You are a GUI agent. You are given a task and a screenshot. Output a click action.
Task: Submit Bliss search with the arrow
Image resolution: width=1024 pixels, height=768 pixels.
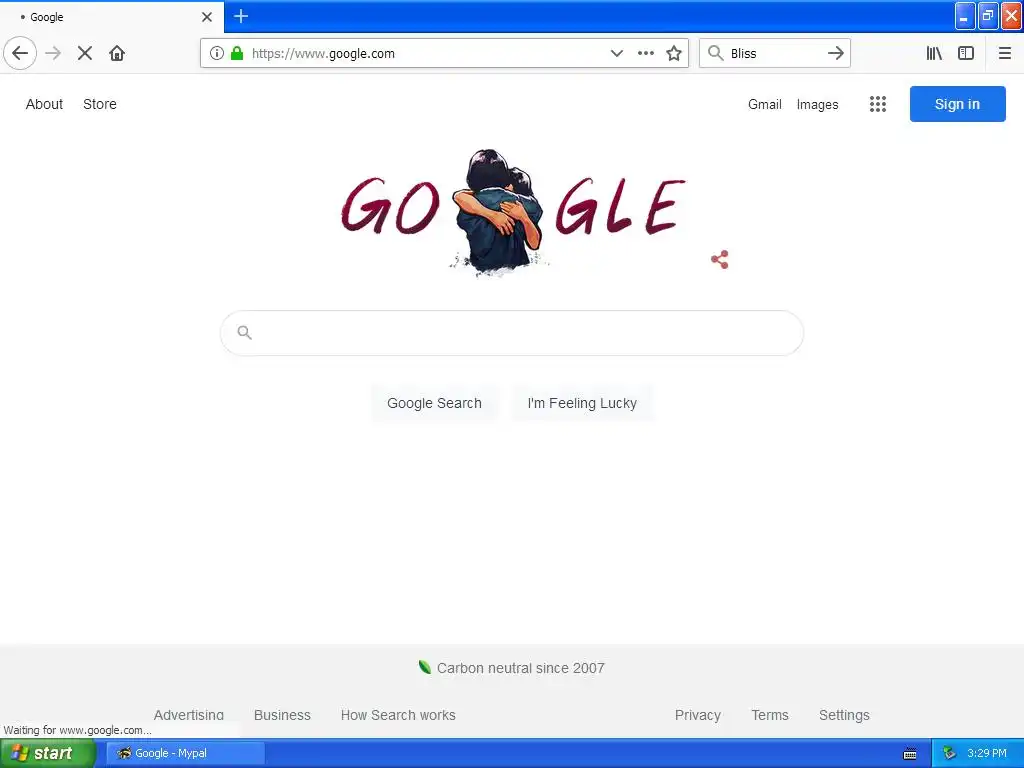[835, 54]
